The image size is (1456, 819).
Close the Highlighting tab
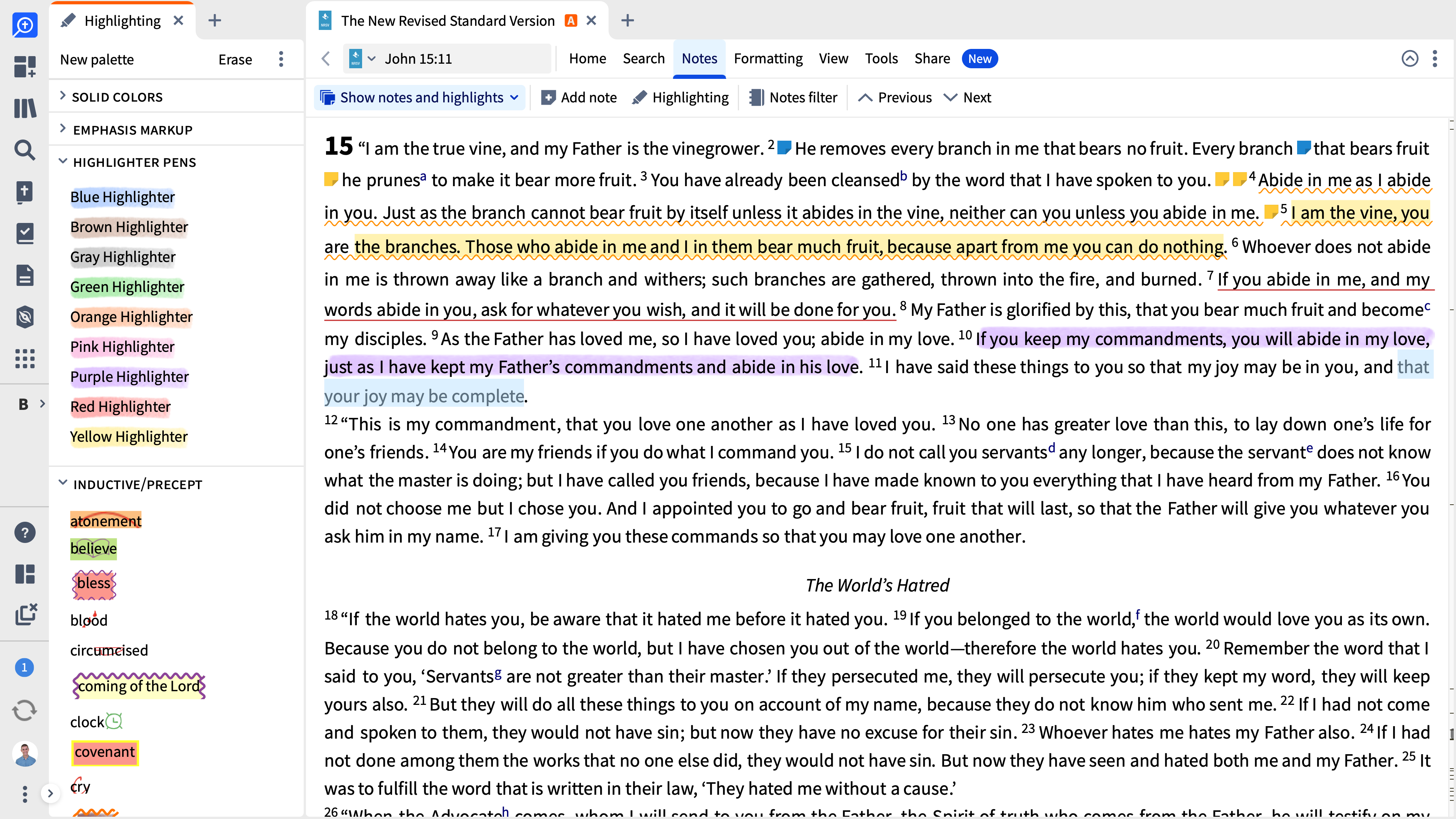(178, 21)
